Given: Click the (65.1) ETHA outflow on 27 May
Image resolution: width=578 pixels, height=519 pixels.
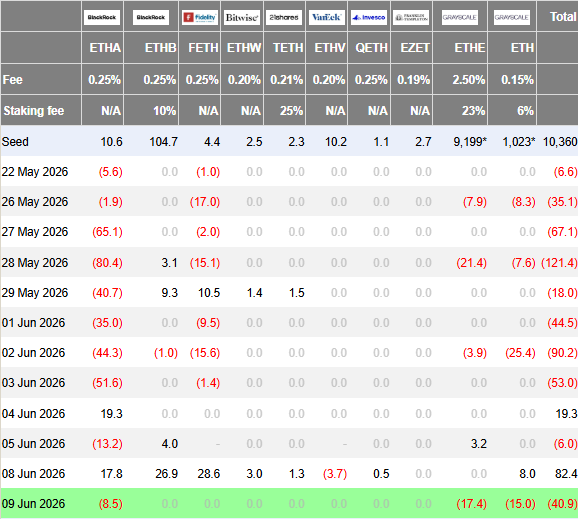Looking at the screenshot, I should (107, 232).
